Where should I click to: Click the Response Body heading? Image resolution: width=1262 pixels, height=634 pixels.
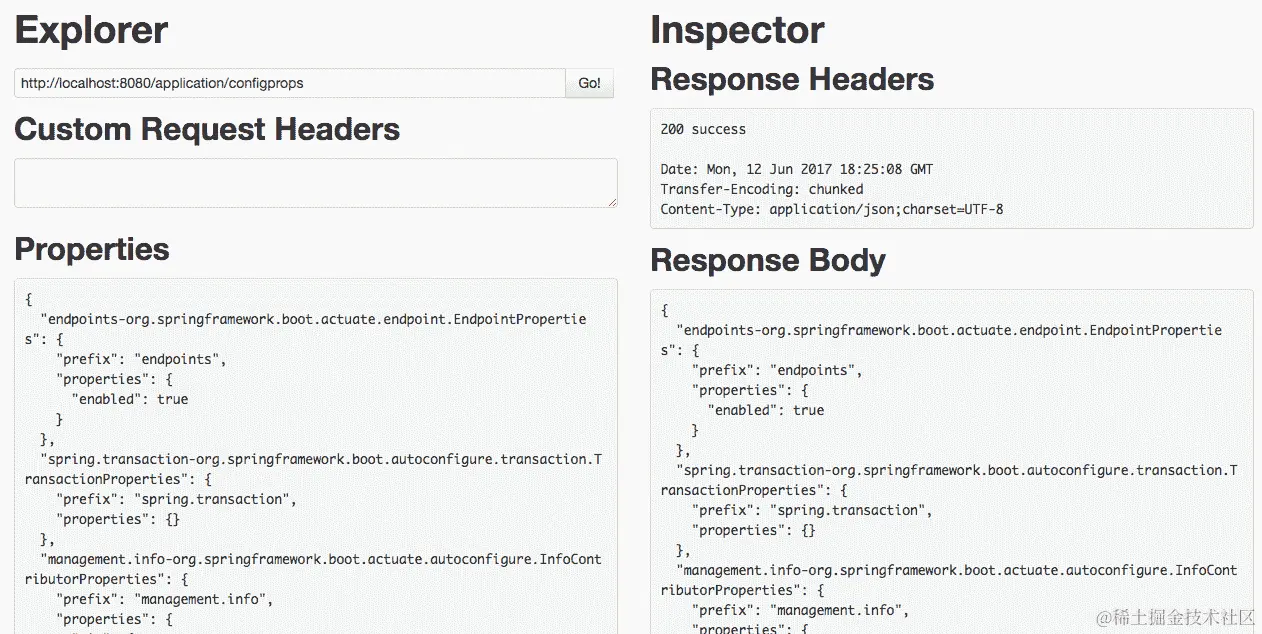(x=768, y=261)
